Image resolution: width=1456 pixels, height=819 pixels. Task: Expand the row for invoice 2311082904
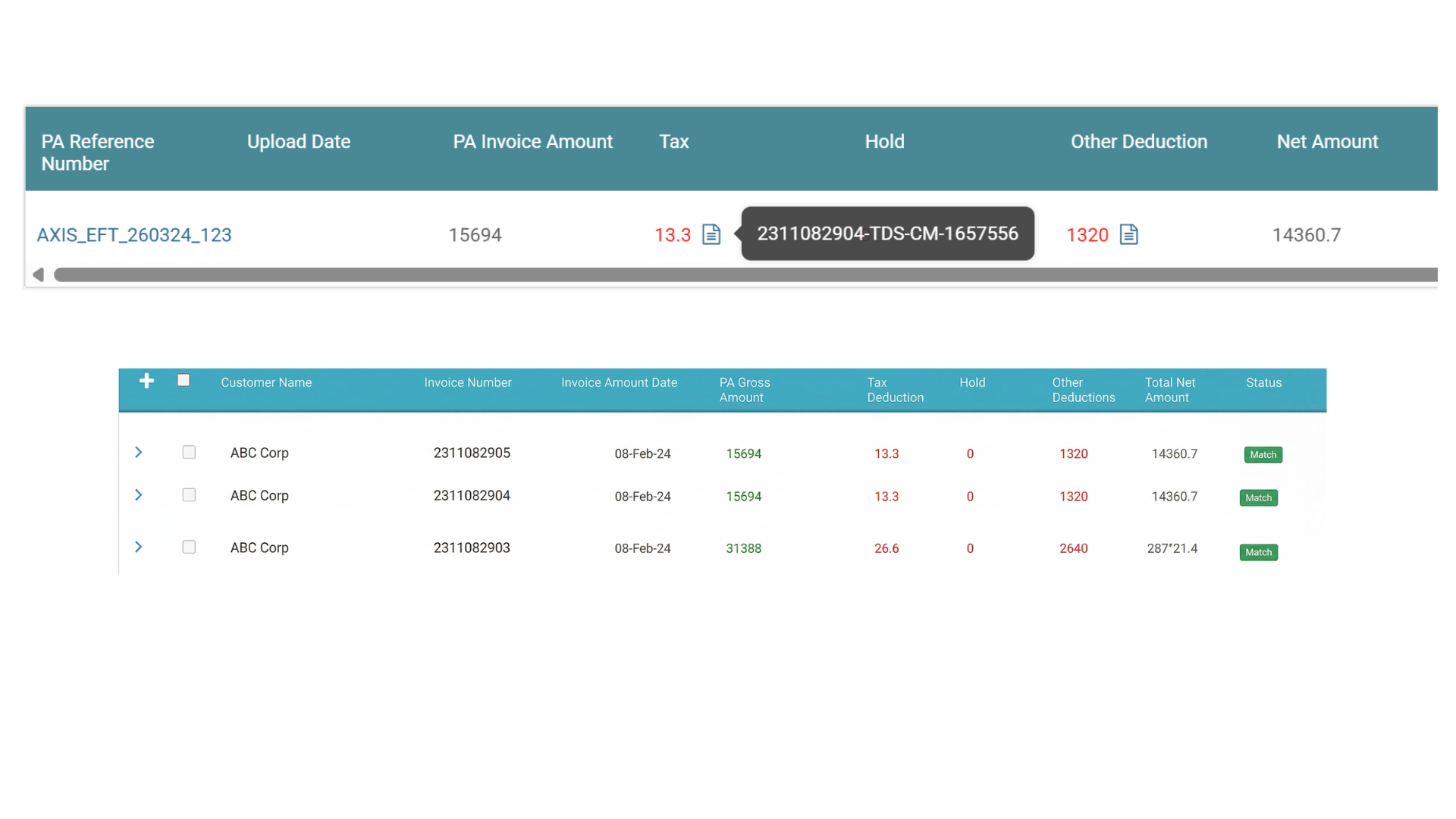(x=138, y=495)
